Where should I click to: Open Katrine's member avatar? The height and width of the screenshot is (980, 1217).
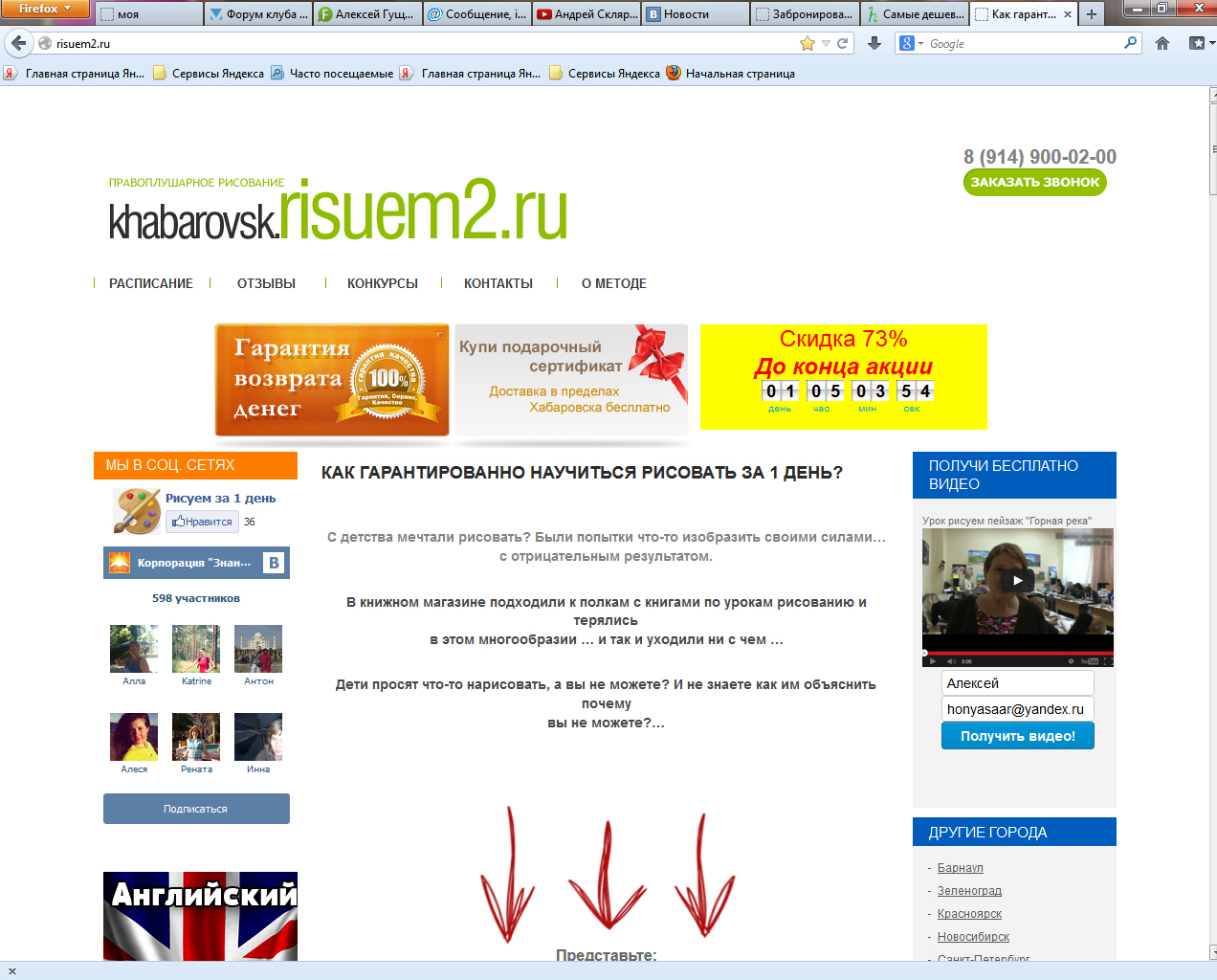196,649
